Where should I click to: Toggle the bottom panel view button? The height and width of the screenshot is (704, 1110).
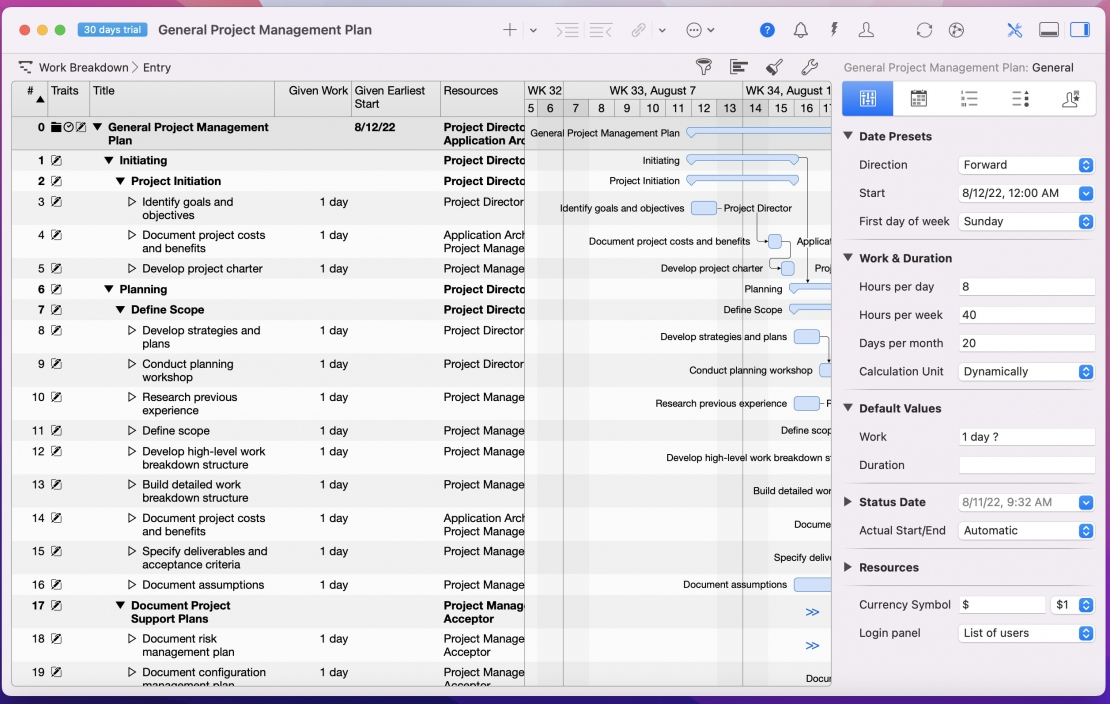tap(1049, 30)
